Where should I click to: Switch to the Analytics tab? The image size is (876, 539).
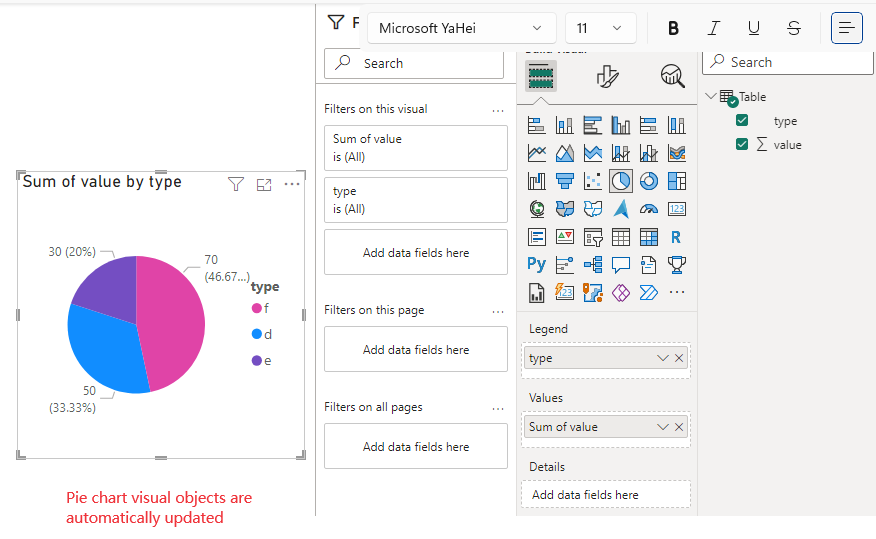[x=673, y=76]
